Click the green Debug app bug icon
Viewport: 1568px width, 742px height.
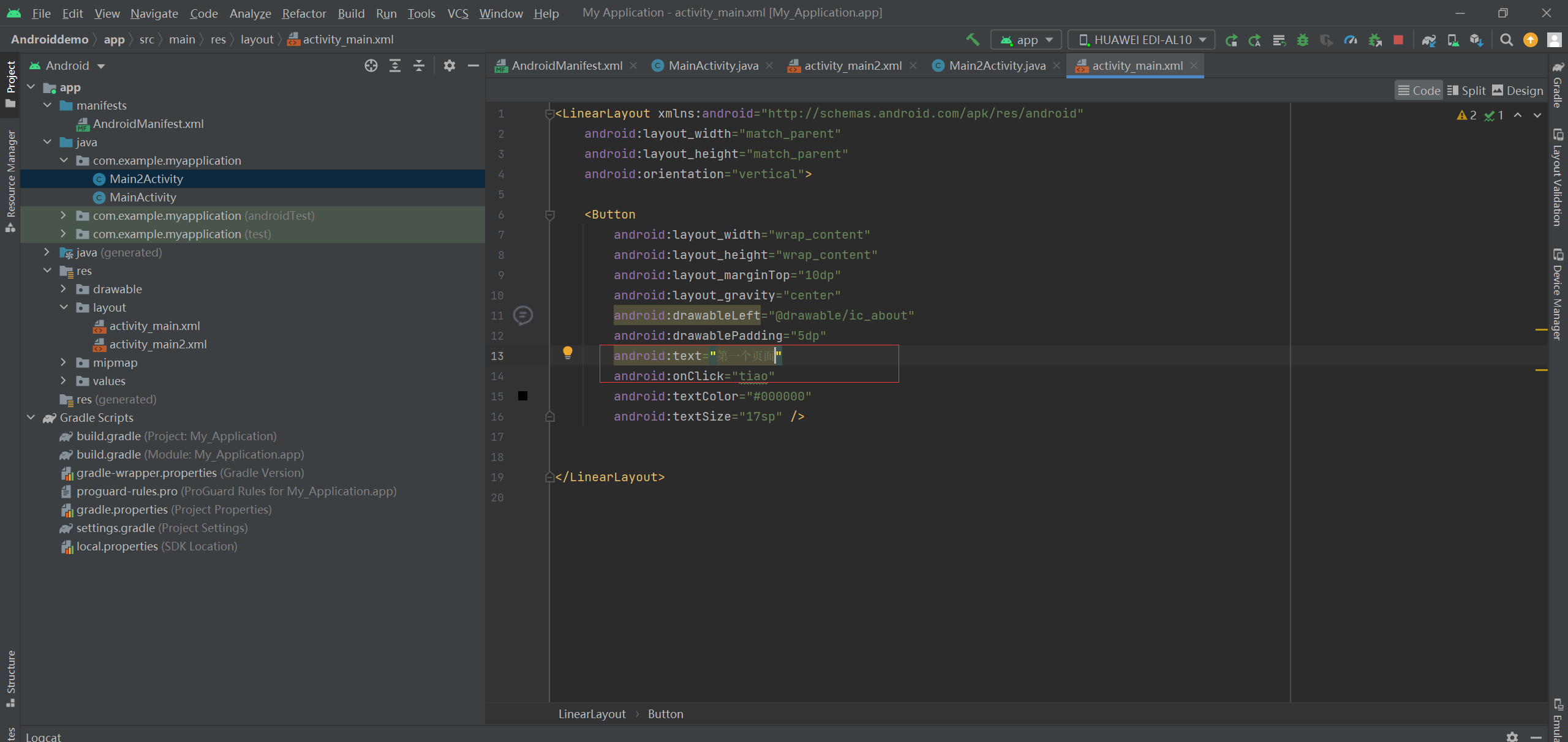(1303, 40)
